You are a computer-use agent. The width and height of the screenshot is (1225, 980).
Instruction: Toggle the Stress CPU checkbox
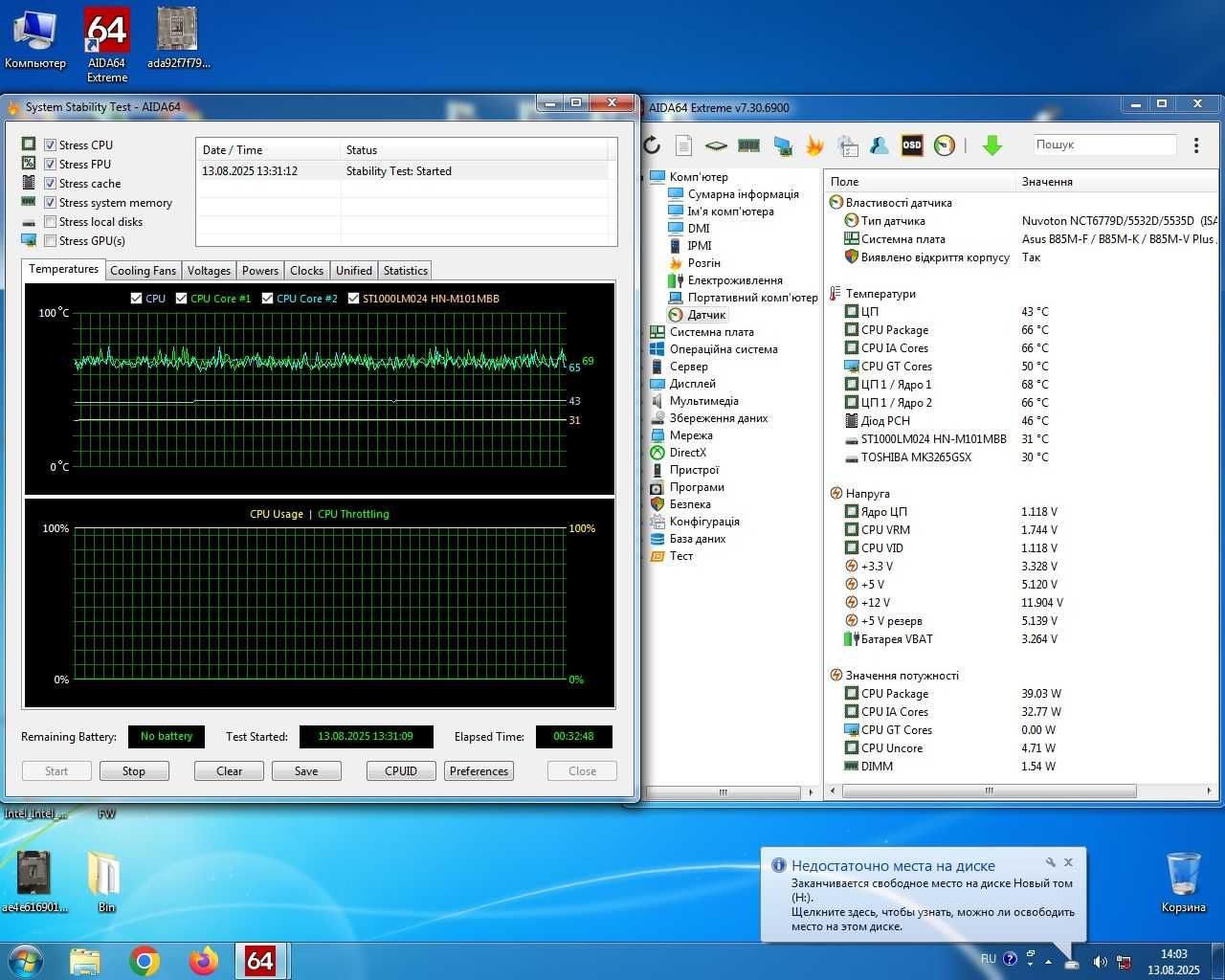51,145
